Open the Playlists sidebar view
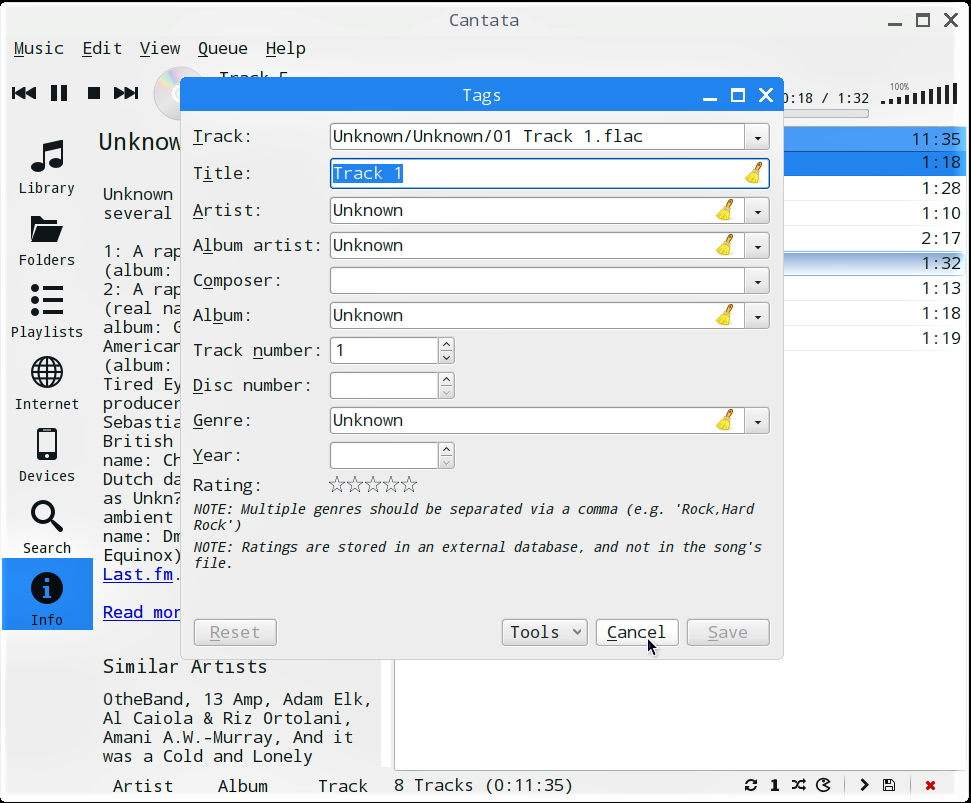 point(47,311)
